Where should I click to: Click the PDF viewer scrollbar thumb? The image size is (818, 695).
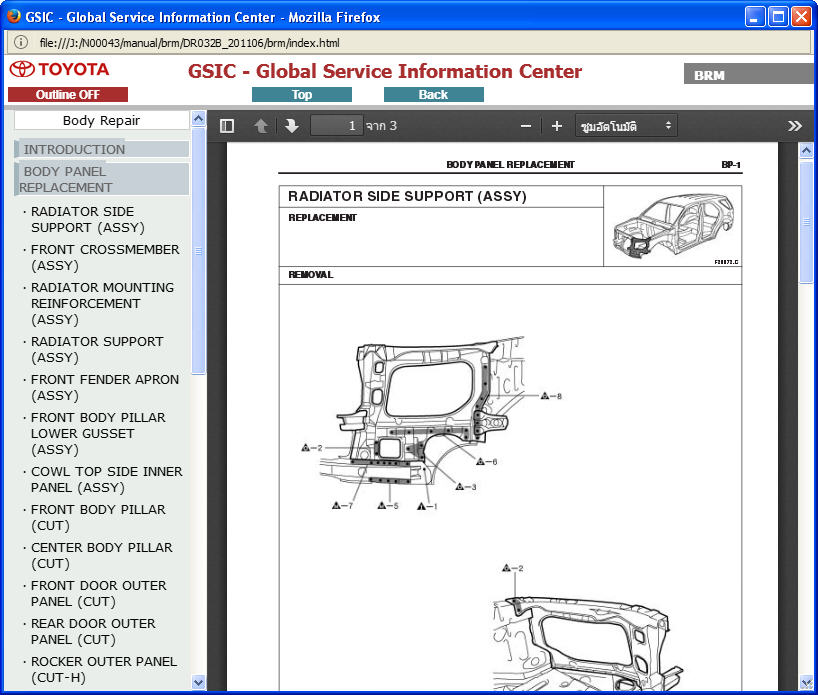[806, 222]
